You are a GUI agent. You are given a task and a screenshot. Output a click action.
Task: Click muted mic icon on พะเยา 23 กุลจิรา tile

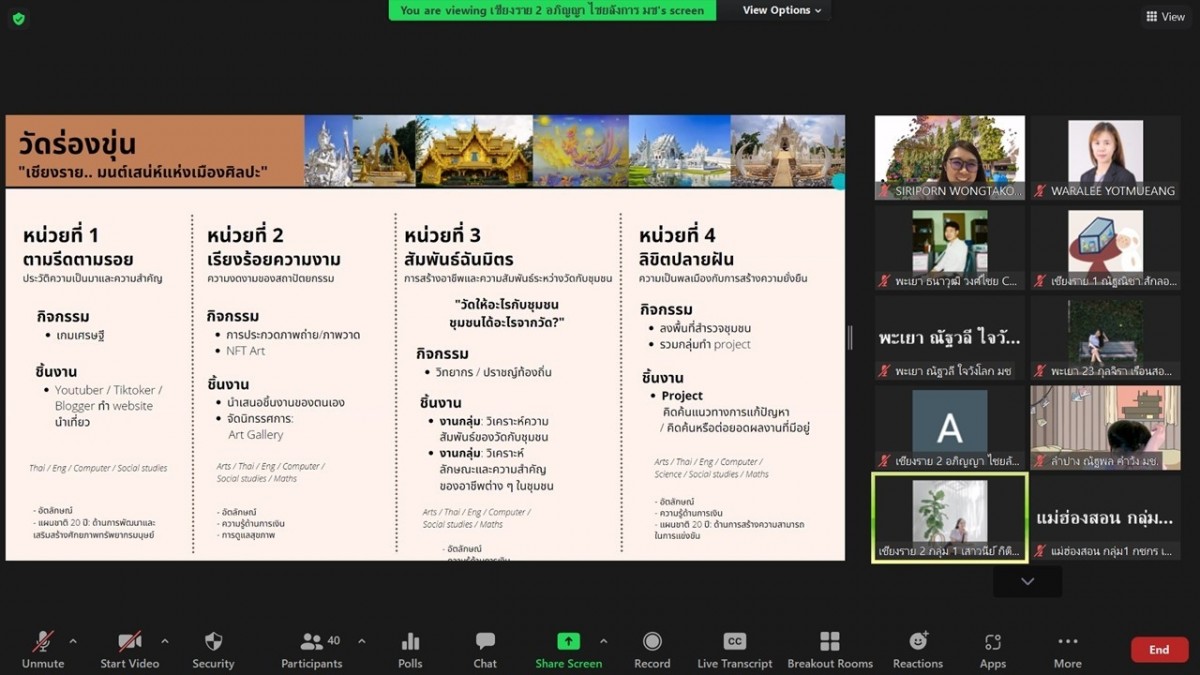pos(1041,371)
